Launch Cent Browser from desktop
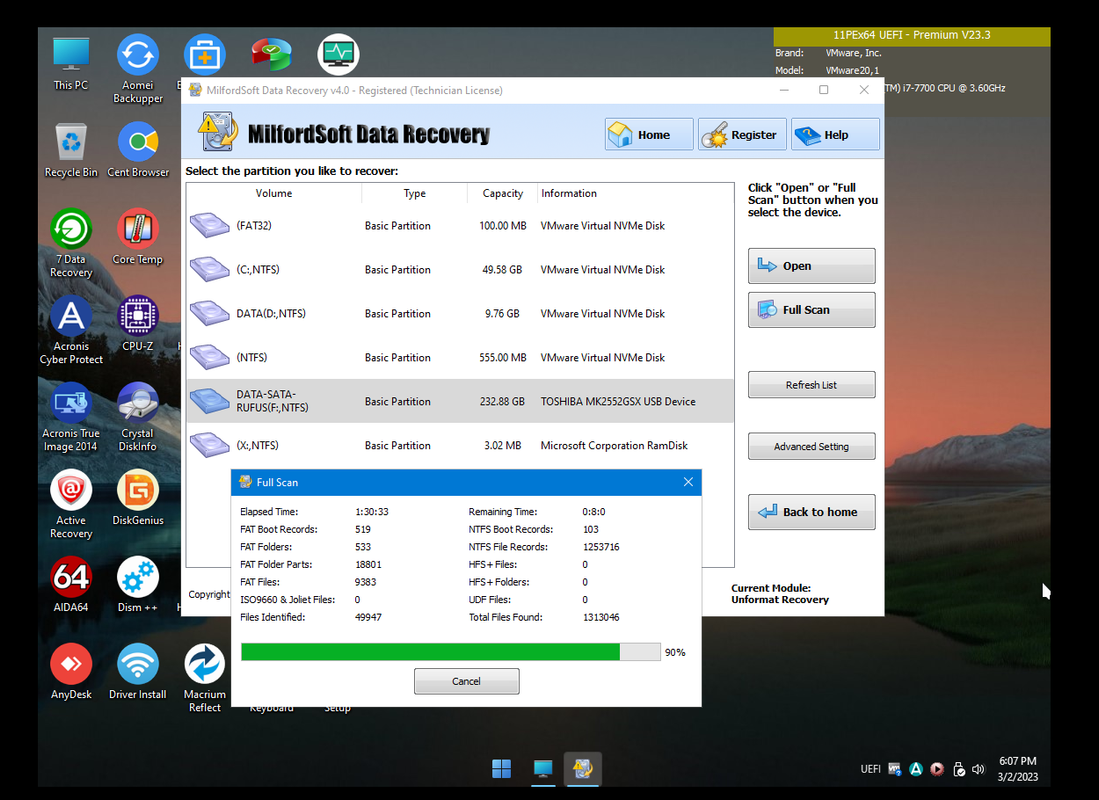1099x800 pixels. pos(137,150)
